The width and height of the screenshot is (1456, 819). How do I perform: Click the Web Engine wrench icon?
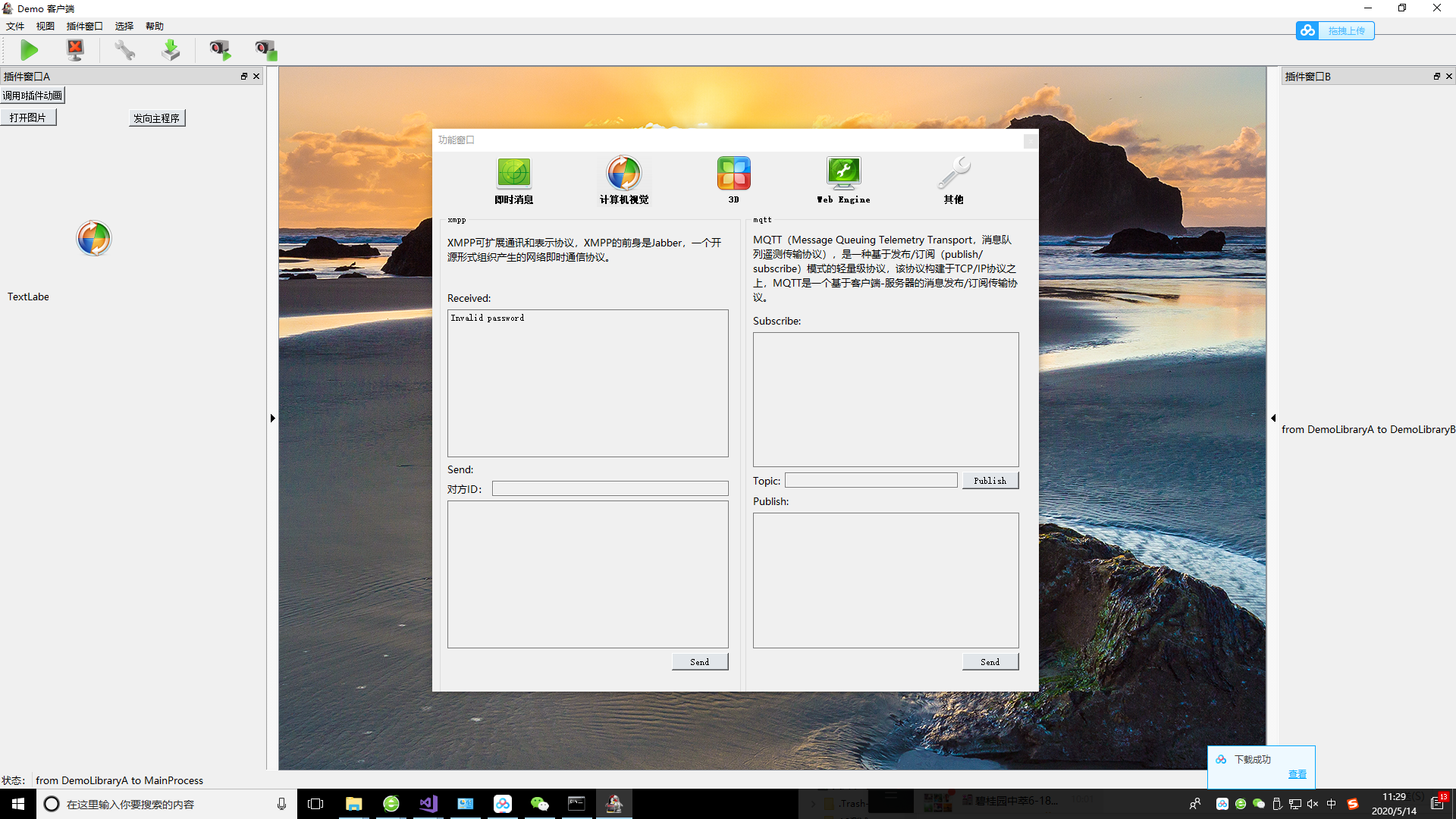(x=843, y=173)
